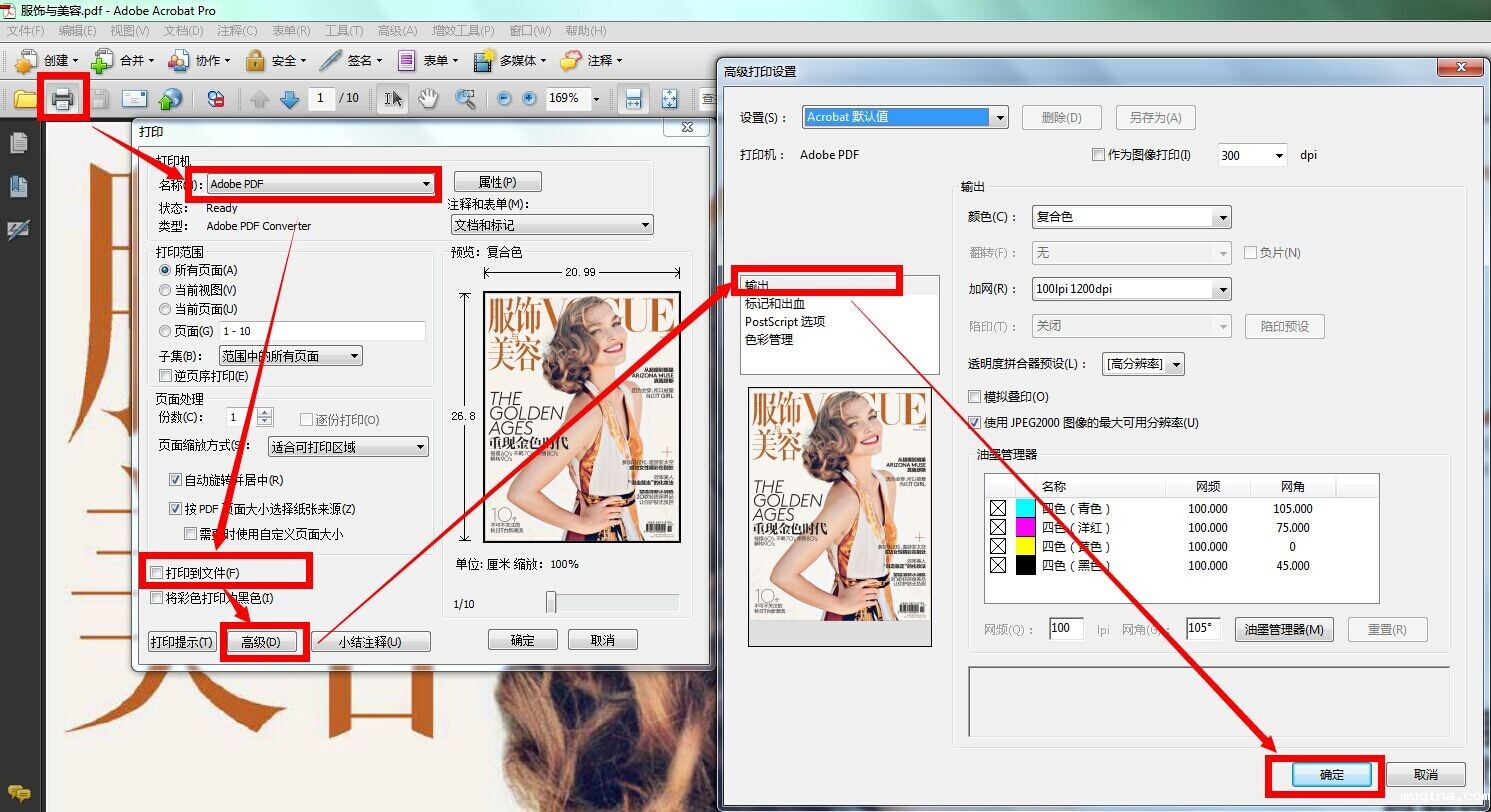Select the Hand tool
This screenshot has height=812, width=1491.
tap(428, 98)
